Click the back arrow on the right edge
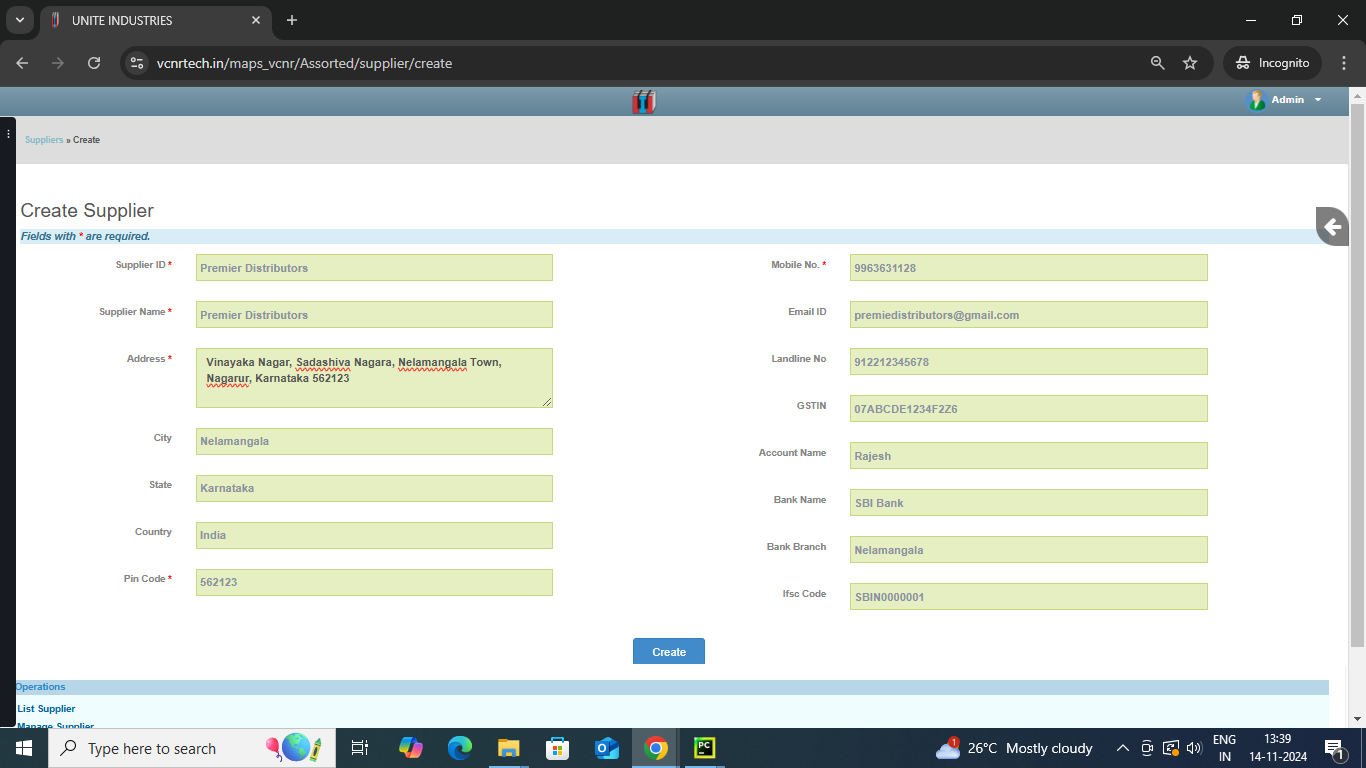Image resolution: width=1366 pixels, height=768 pixels. (x=1332, y=227)
